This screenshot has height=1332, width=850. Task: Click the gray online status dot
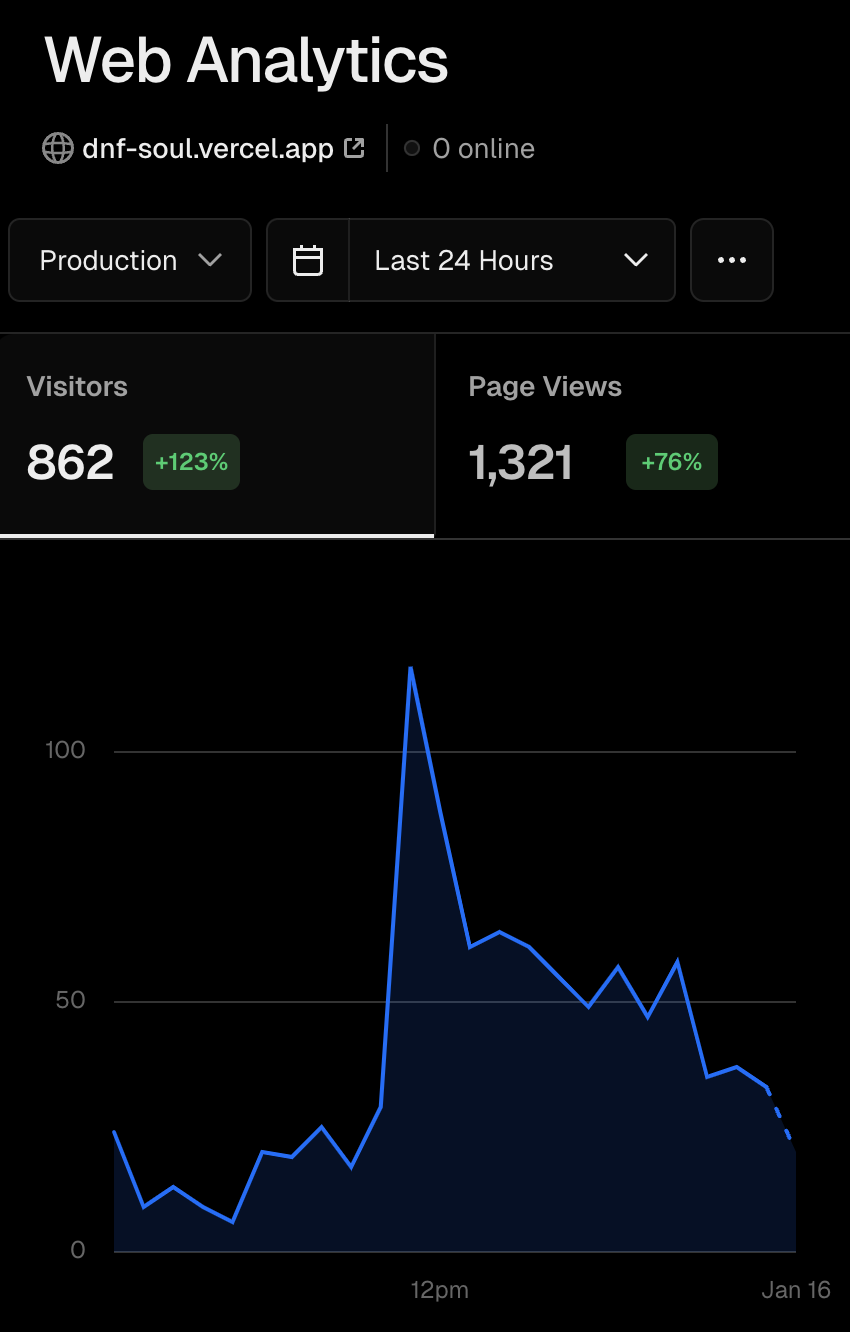(x=412, y=149)
